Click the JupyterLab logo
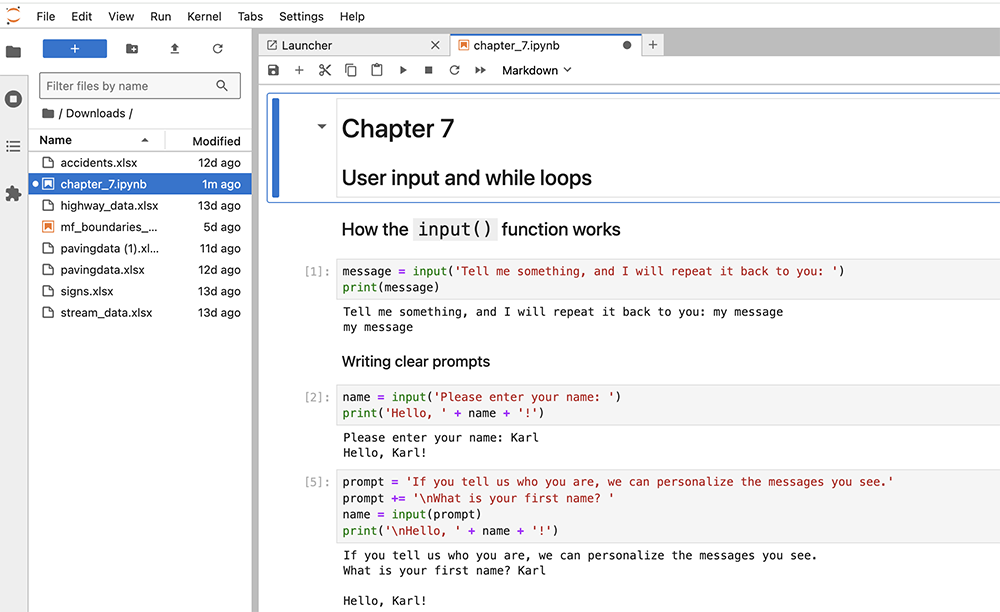Viewport: 1000px width, 612px height. pos(13,15)
